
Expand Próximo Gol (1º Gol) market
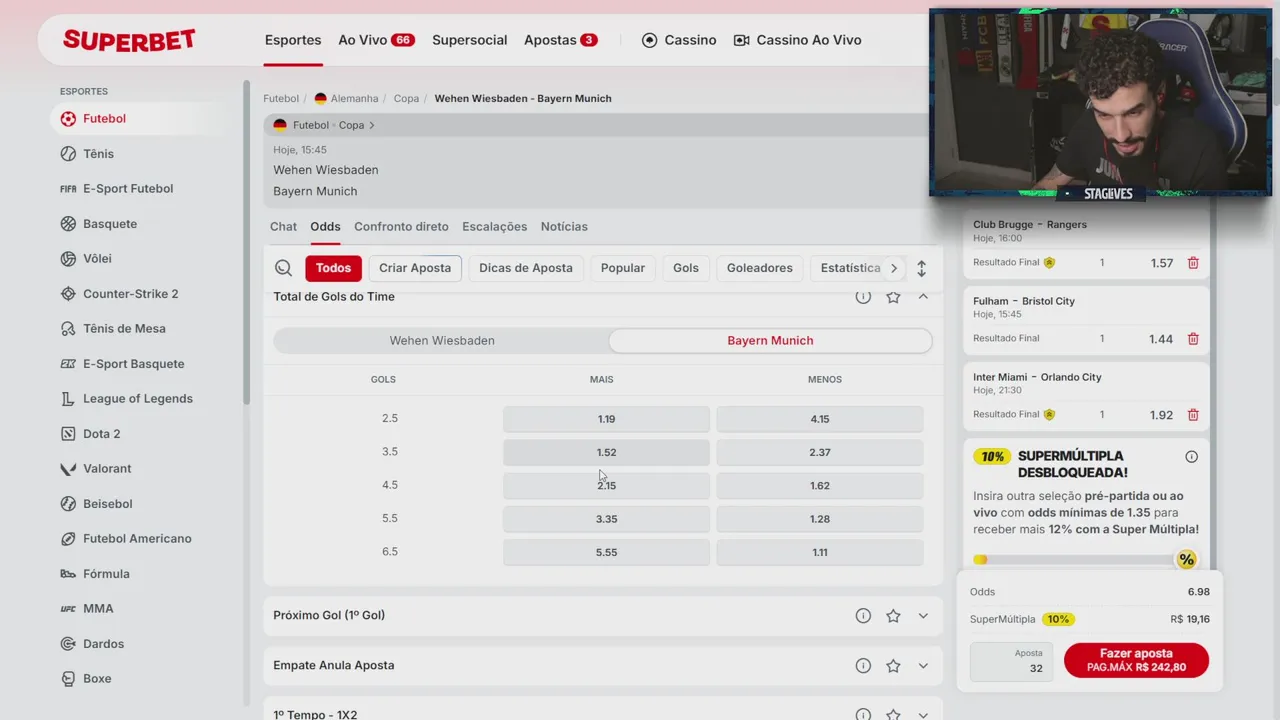click(x=923, y=616)
